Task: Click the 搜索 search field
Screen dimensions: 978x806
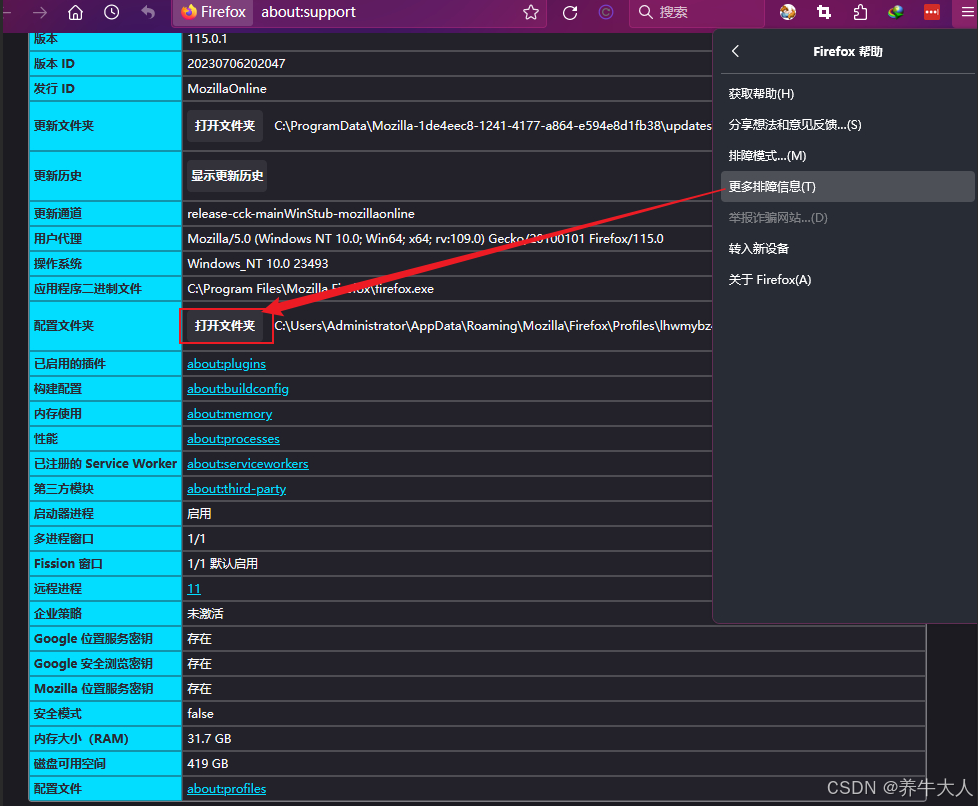Action: tap(697, 12)
